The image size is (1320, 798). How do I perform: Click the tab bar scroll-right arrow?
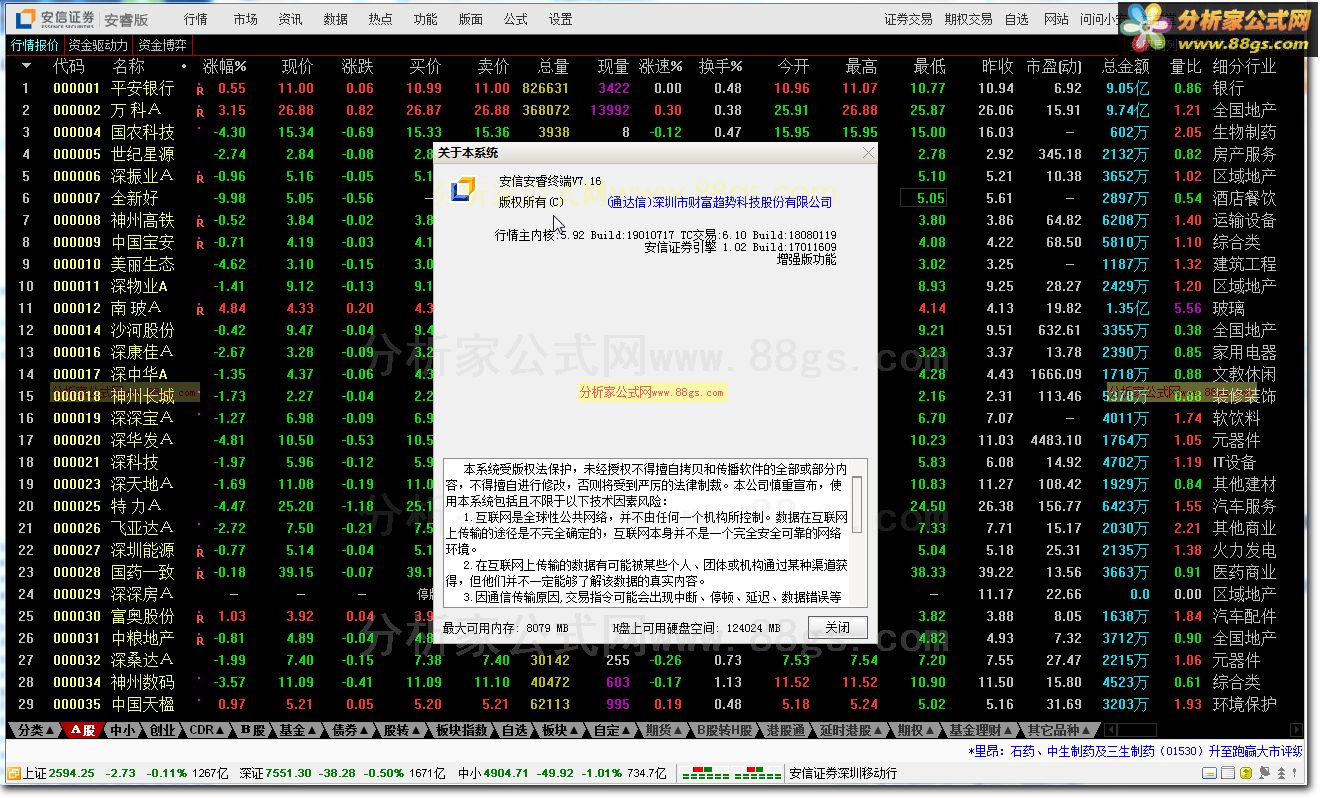1296,730
